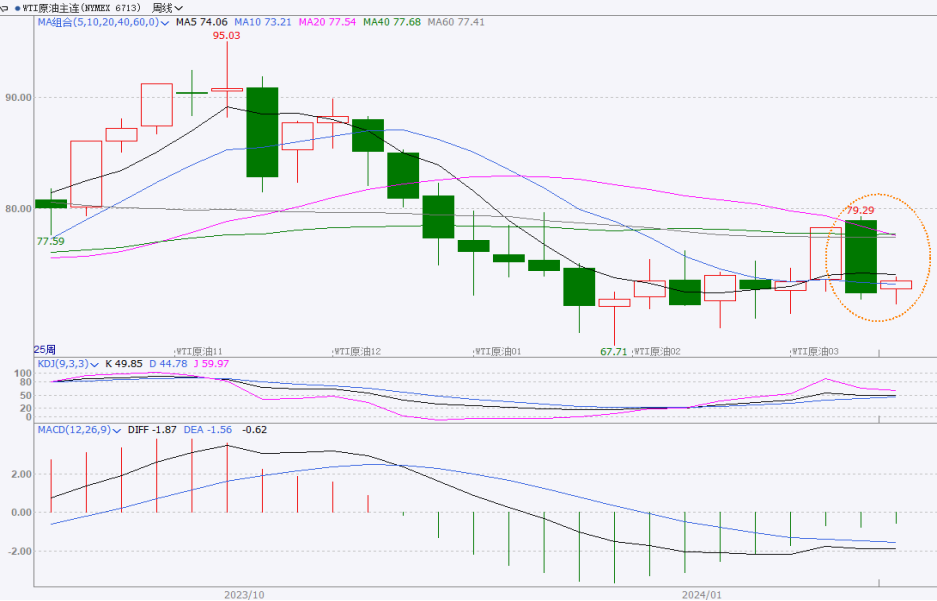Click the large green candlestick in orange circle

click(x=860, y=256)
